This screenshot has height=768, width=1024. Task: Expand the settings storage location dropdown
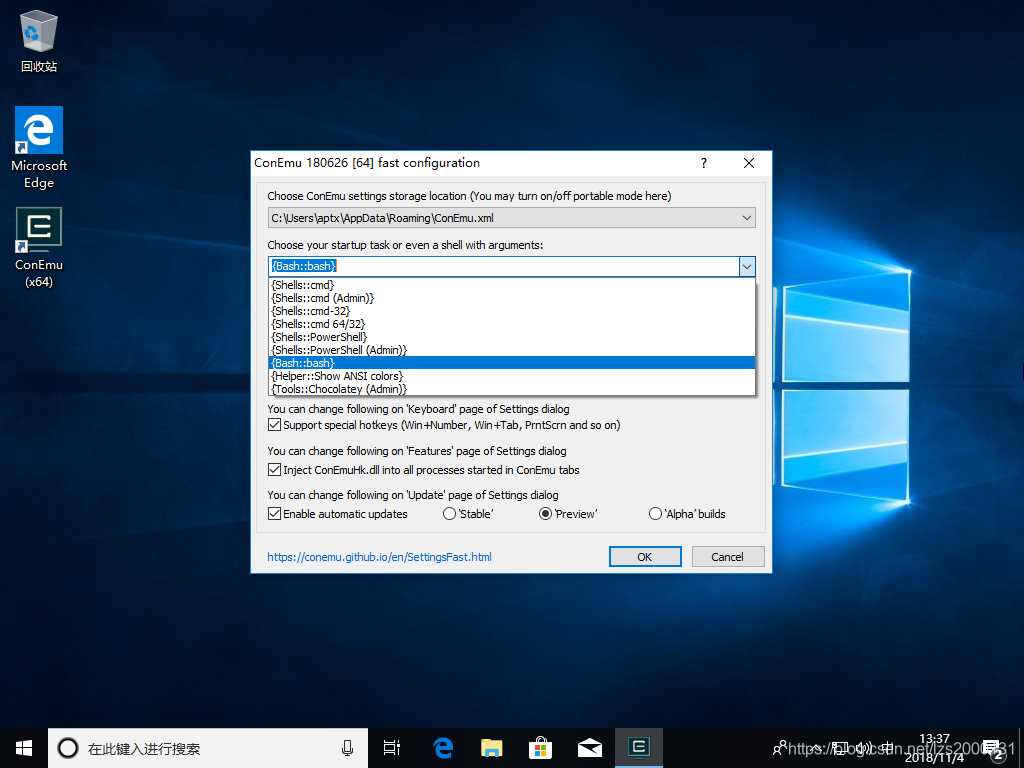[x=746, y=218]
